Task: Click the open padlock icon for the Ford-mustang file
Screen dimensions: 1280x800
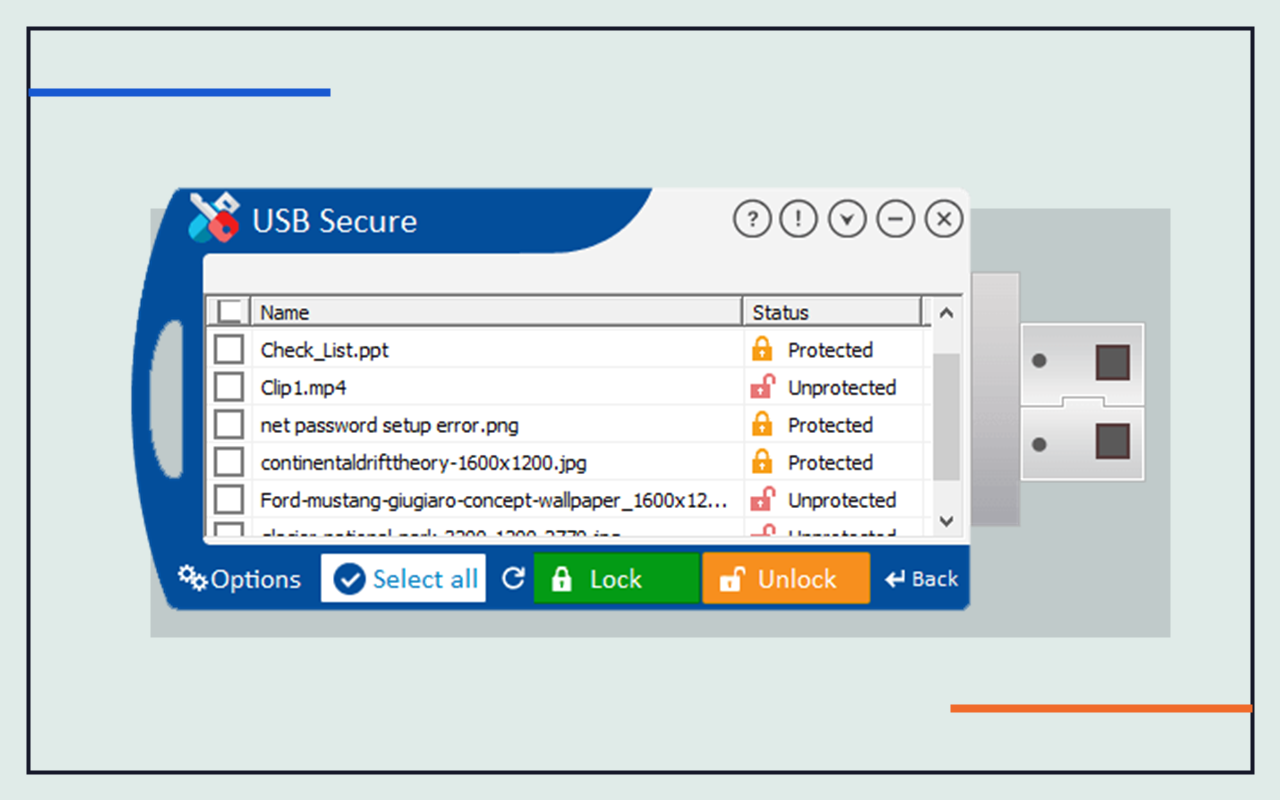Action: click(762, 499)
